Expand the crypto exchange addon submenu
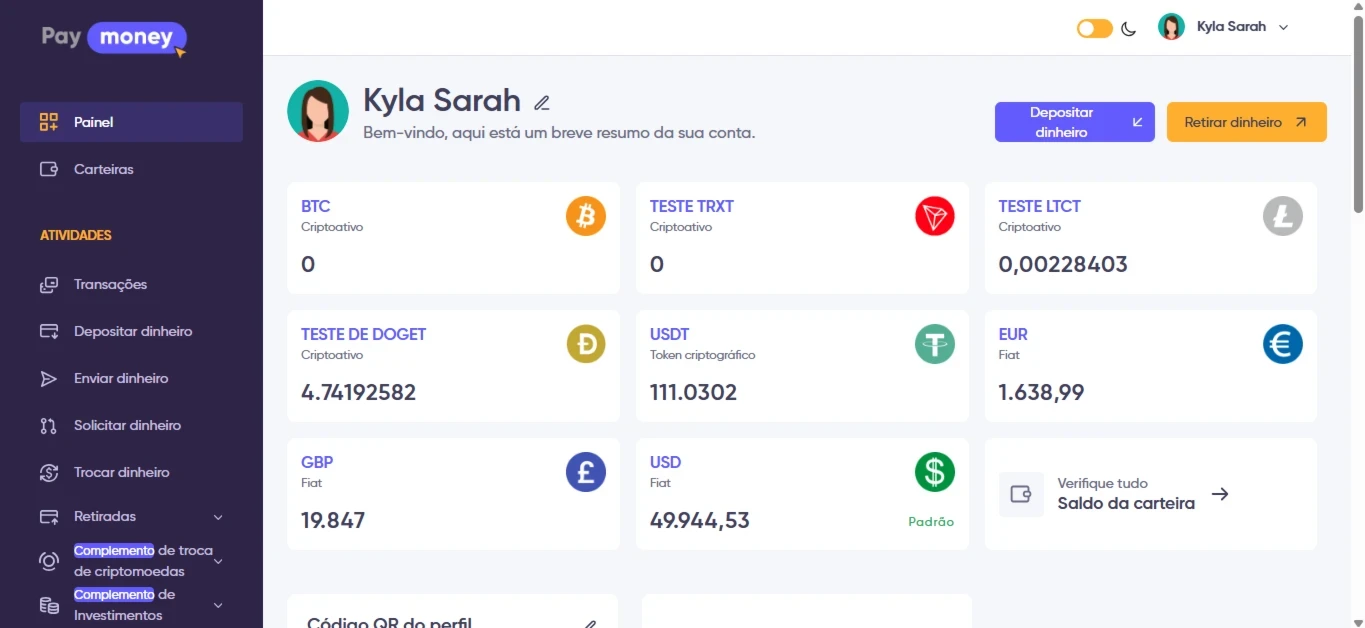The image size is (1365, 628). click(x=218, y=561)
